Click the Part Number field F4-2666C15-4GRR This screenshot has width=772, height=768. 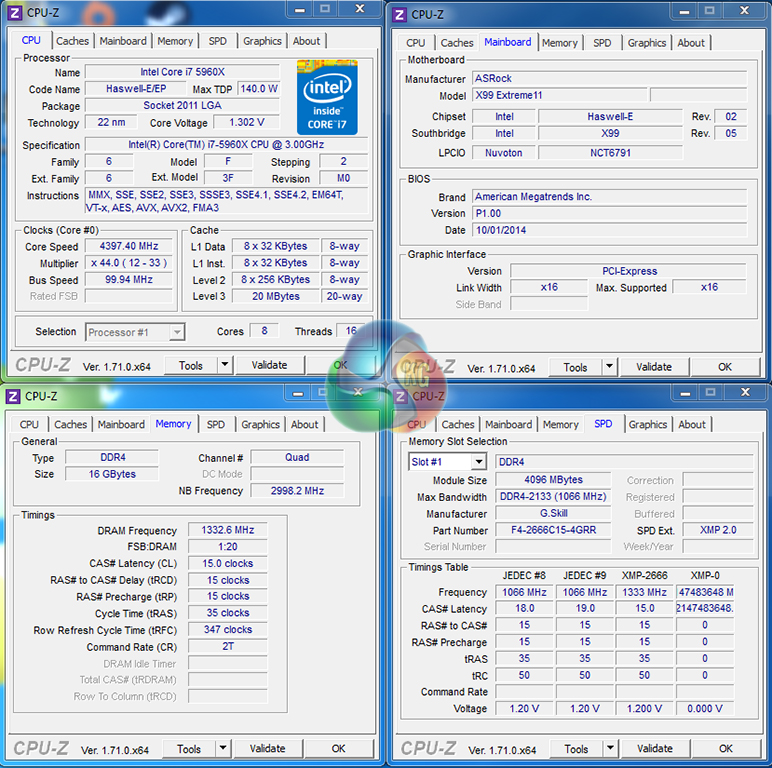[553, 530]
